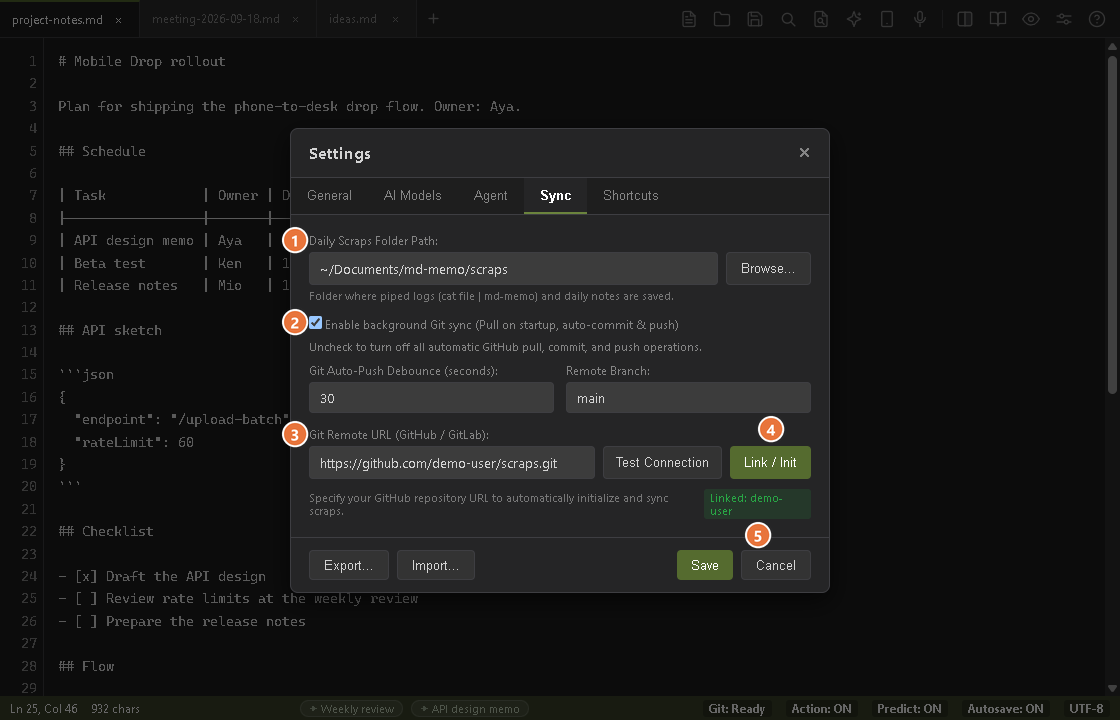Click the Remote Branch input field
This screenshot has height=720, width=1120.
688,398
